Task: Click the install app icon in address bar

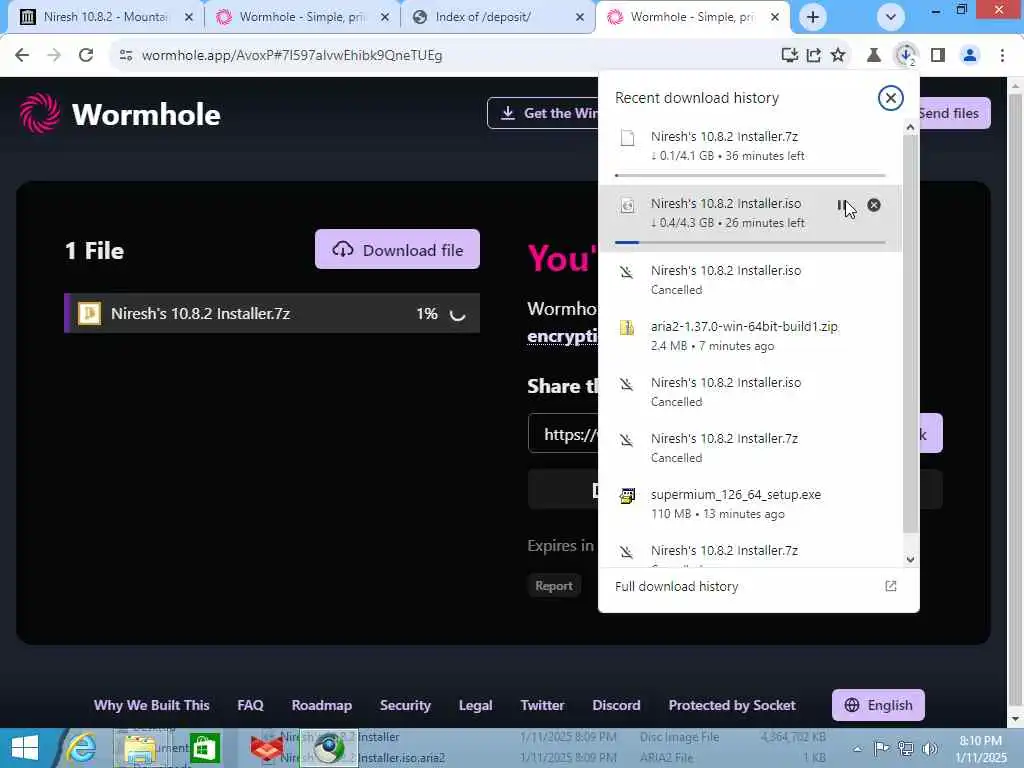Action: click(790, 56)
